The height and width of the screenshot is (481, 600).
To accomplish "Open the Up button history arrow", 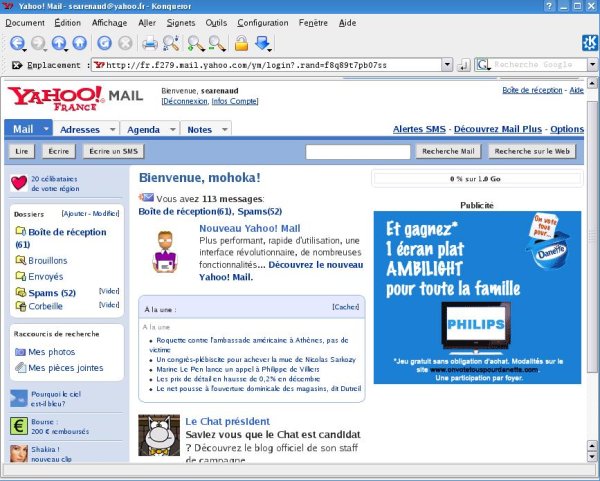I will tap(67, 50).
